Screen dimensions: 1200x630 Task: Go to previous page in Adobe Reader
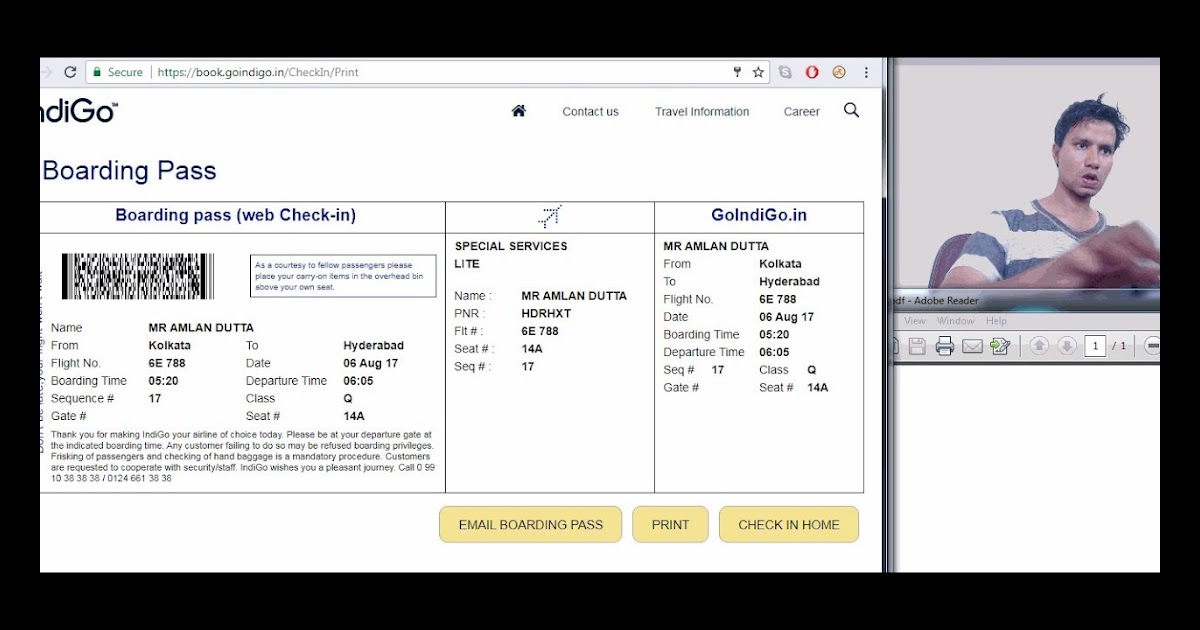pyautogui.click(x=1039, y=346)
